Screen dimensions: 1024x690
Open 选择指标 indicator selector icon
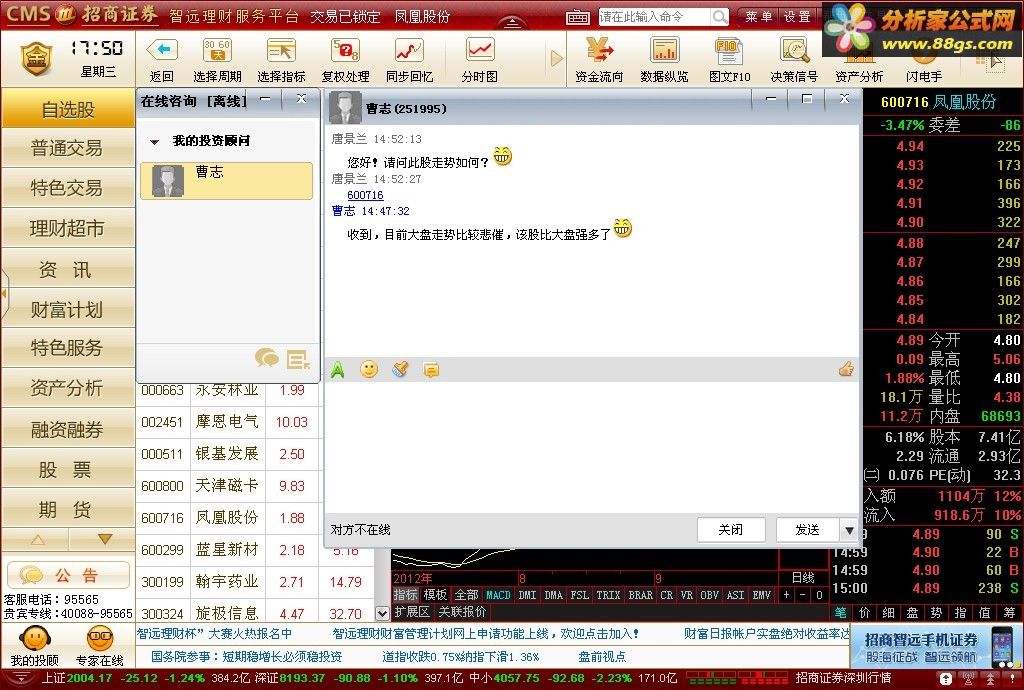pyautogui.click(x=281, y=50)
